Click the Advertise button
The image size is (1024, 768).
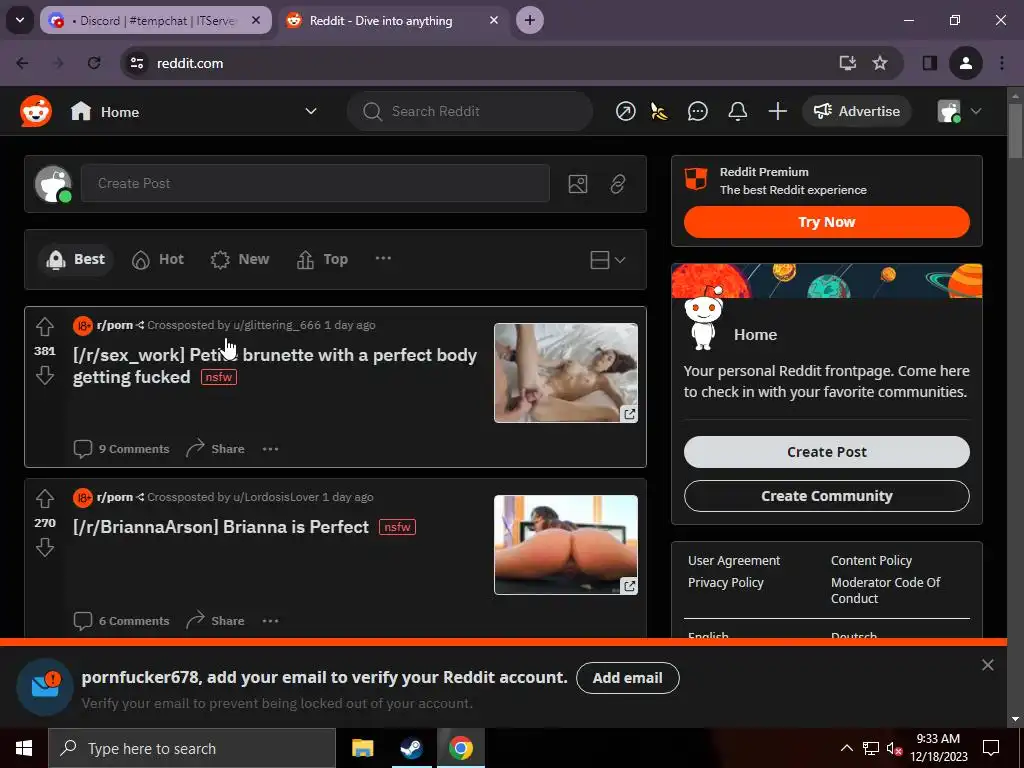[x=857, y=112]
